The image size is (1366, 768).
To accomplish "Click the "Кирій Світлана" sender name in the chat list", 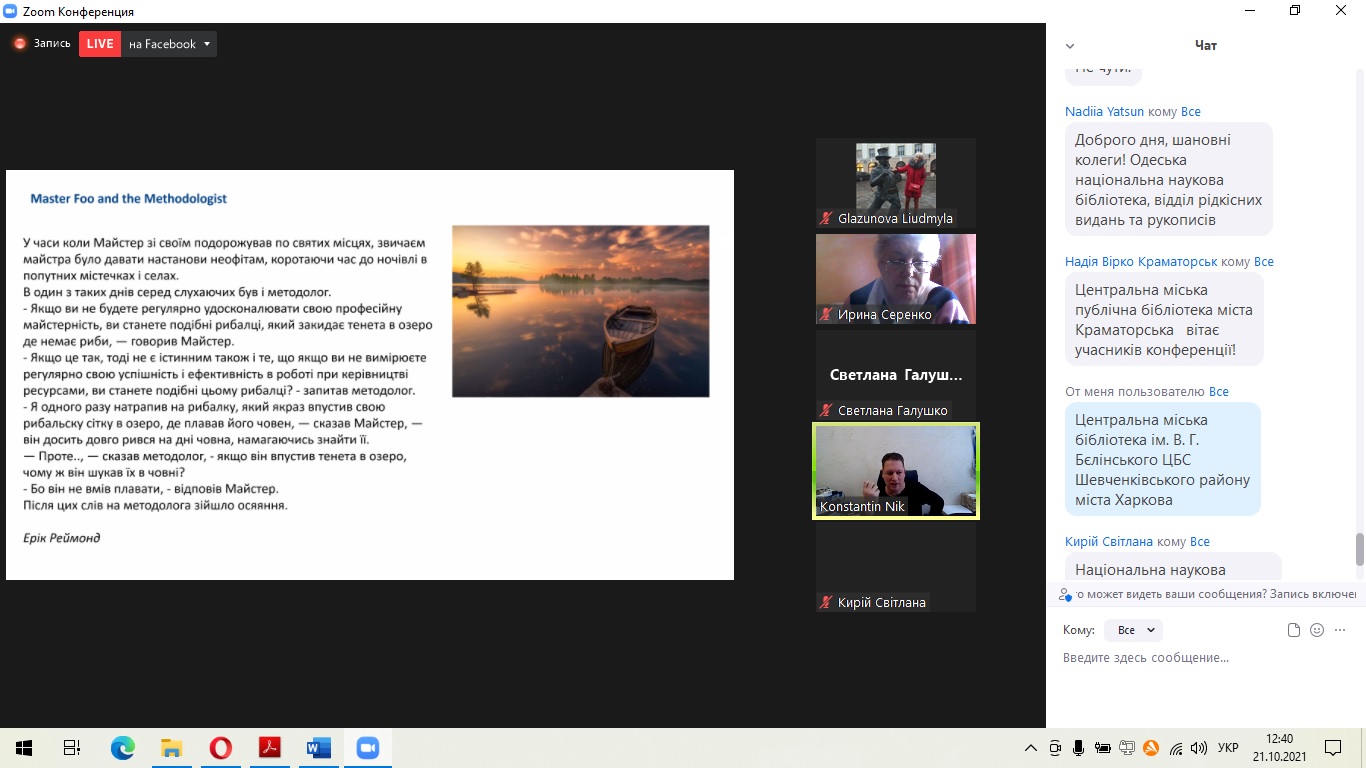I will tap(1109, 541).
